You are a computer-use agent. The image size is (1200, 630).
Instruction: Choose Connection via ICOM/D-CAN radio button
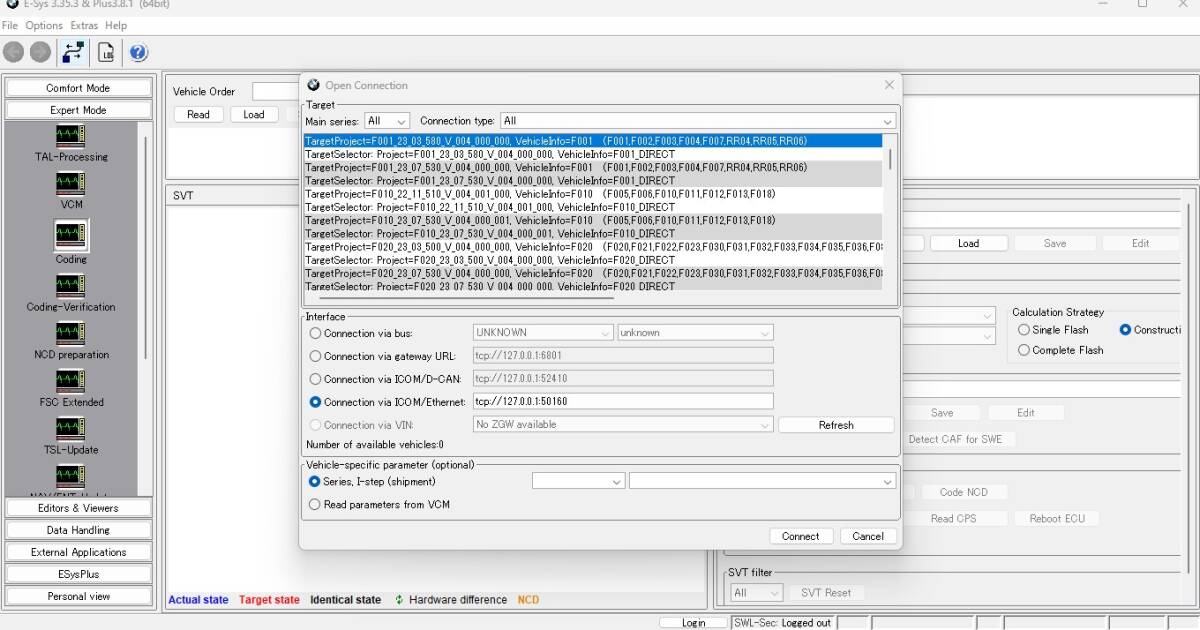point(316,379)
